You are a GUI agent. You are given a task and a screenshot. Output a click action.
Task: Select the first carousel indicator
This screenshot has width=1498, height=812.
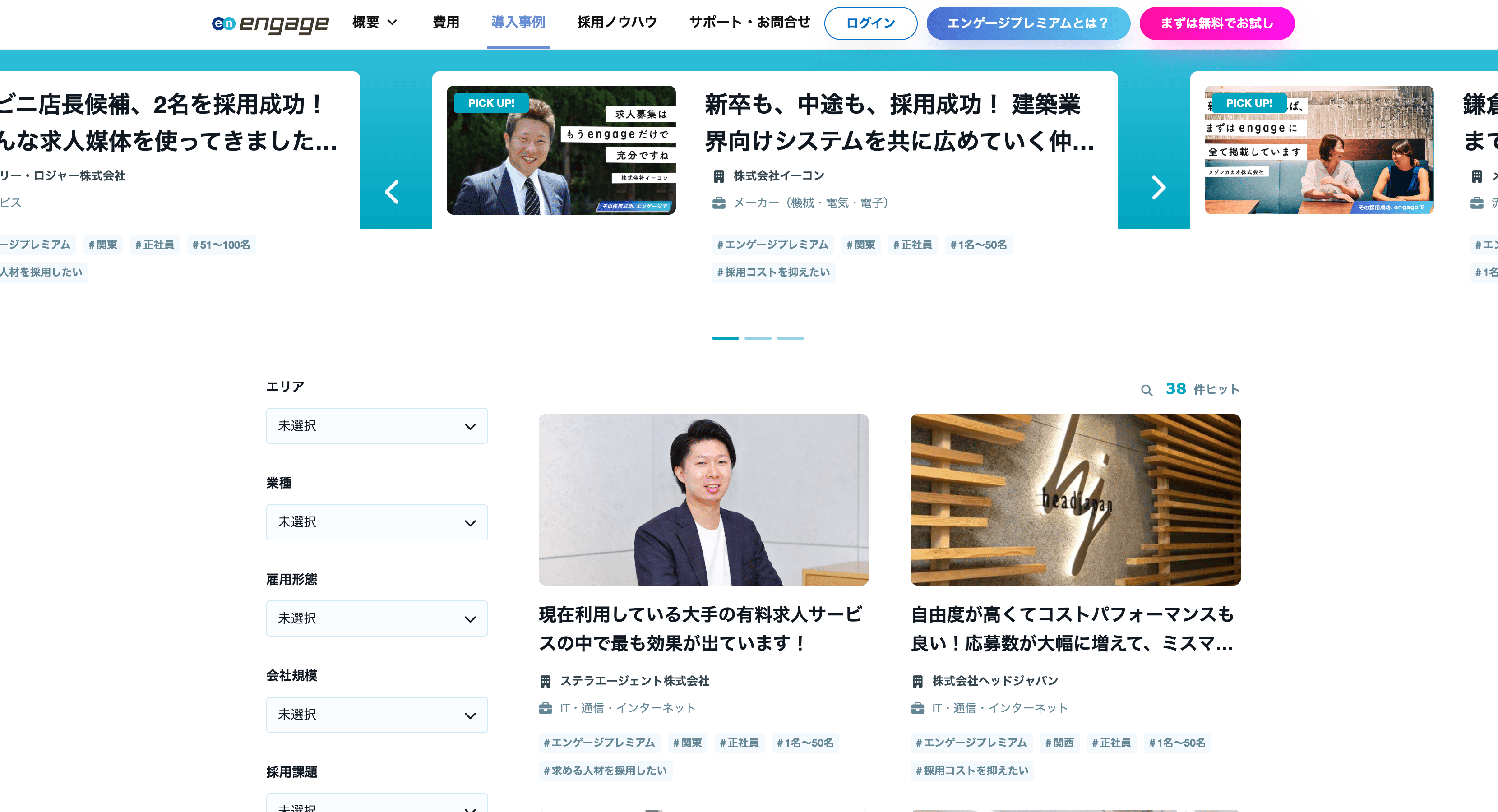click(x=725, y=338)
